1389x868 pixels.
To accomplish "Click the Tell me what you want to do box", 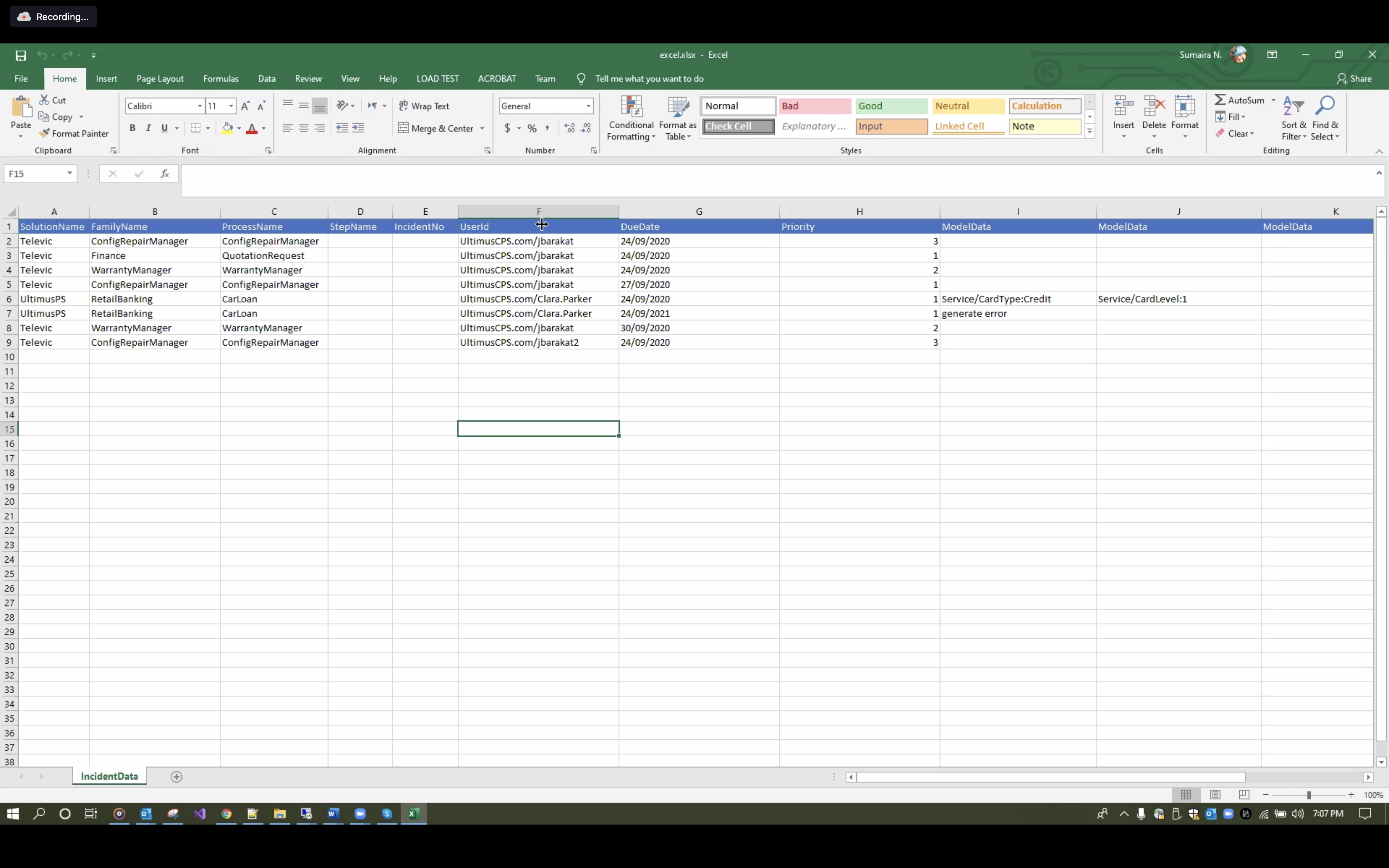I will [x=649, y=79].
